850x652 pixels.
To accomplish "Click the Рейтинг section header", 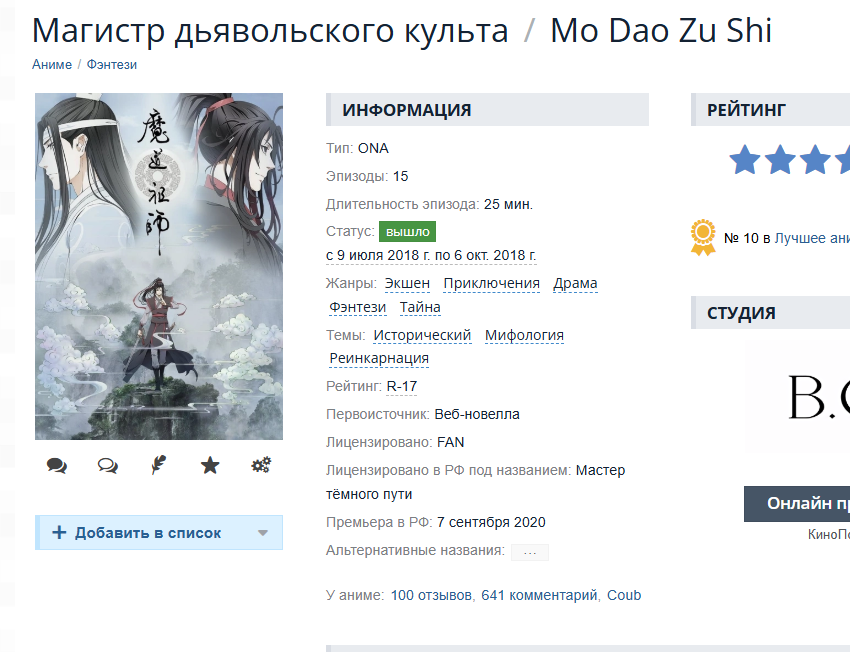I will [x=770, y=109].
